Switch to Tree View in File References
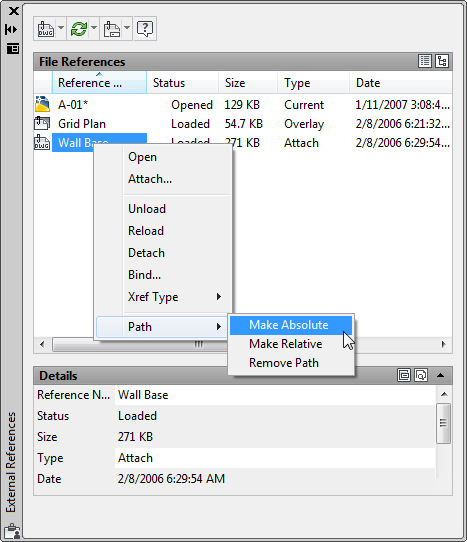 [x=442, y=61]
